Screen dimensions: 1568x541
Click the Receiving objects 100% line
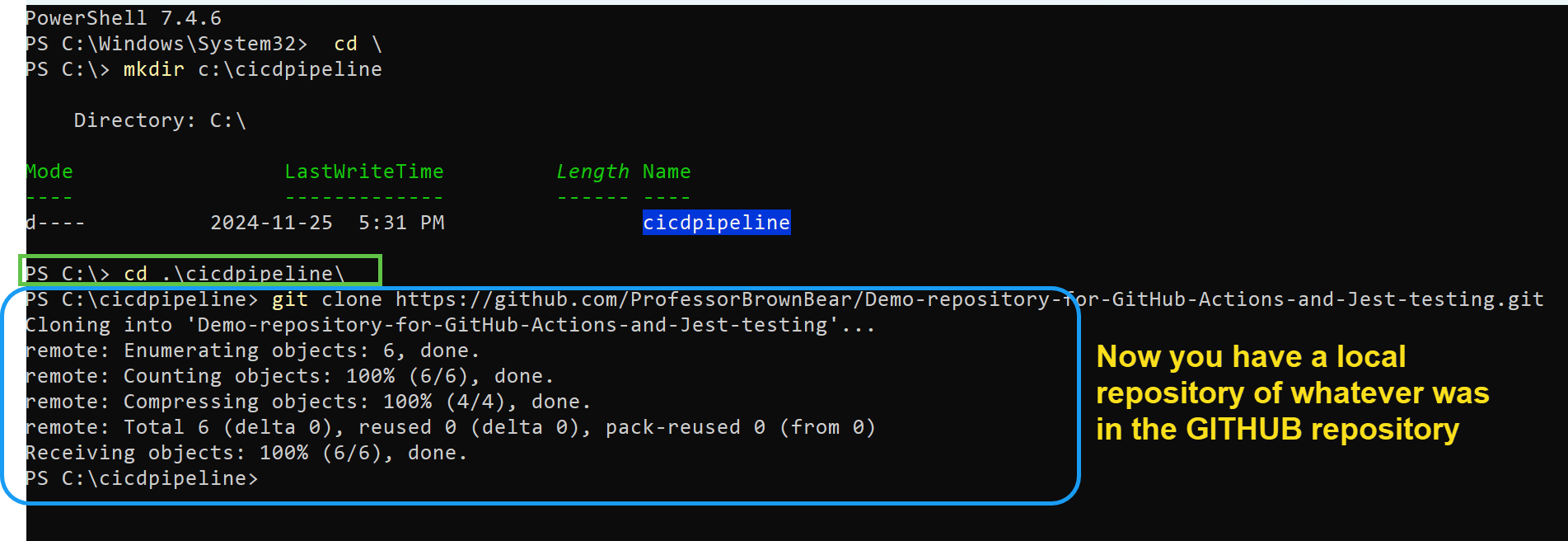[246, 453]
